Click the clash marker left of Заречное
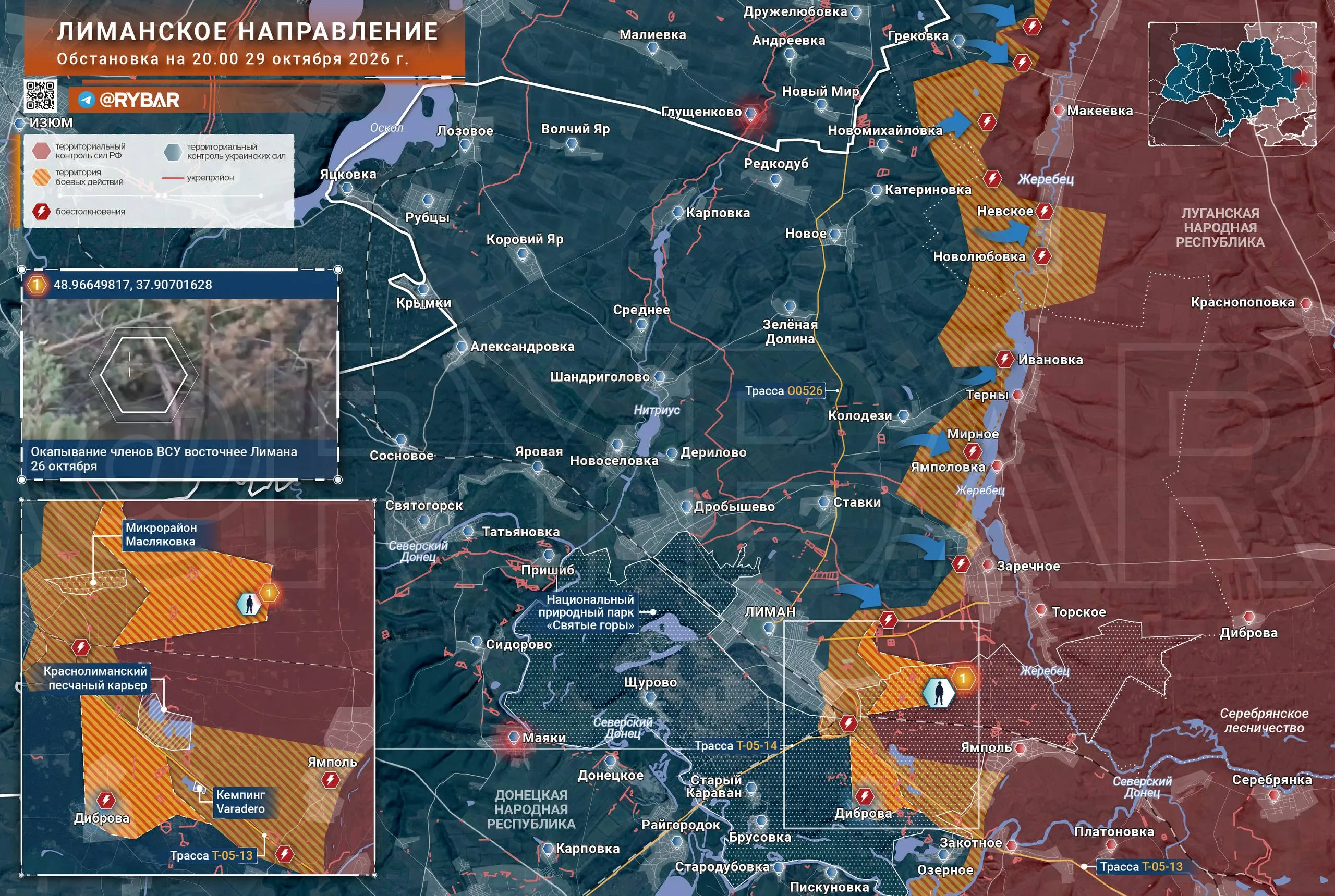Image resolution: width=1335 pixels, height=896 pixels. (x=961, y=564)
